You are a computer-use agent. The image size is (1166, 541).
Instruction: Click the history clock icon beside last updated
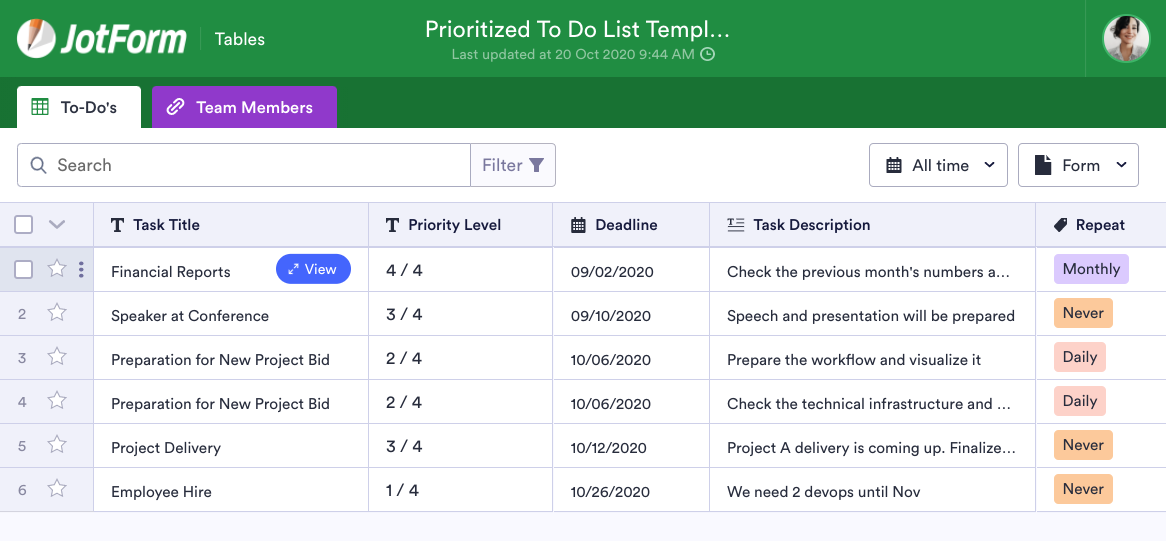tap(708, 55)
